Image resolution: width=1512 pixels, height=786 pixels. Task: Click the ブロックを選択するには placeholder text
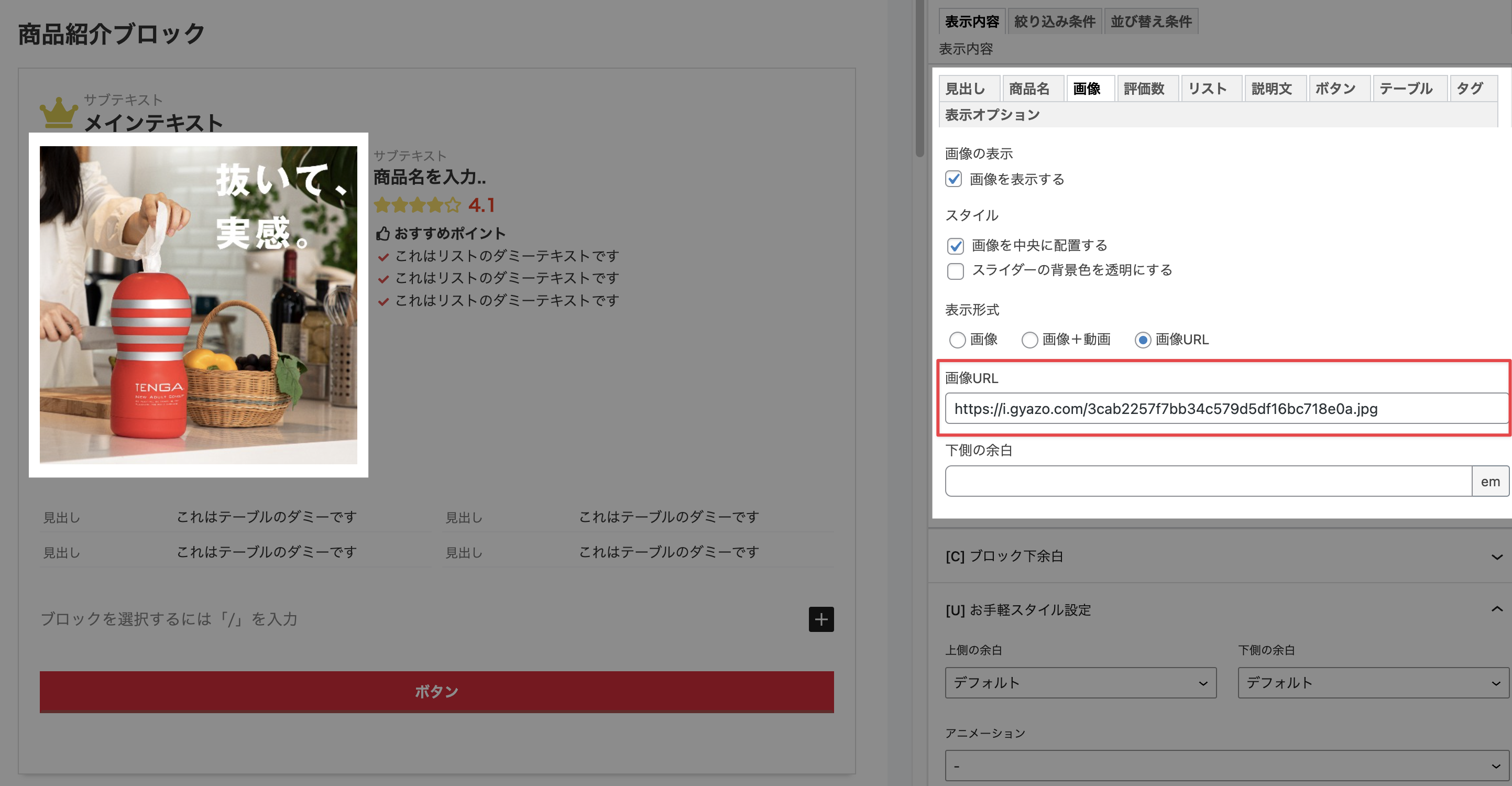click(x=169, y=619)
